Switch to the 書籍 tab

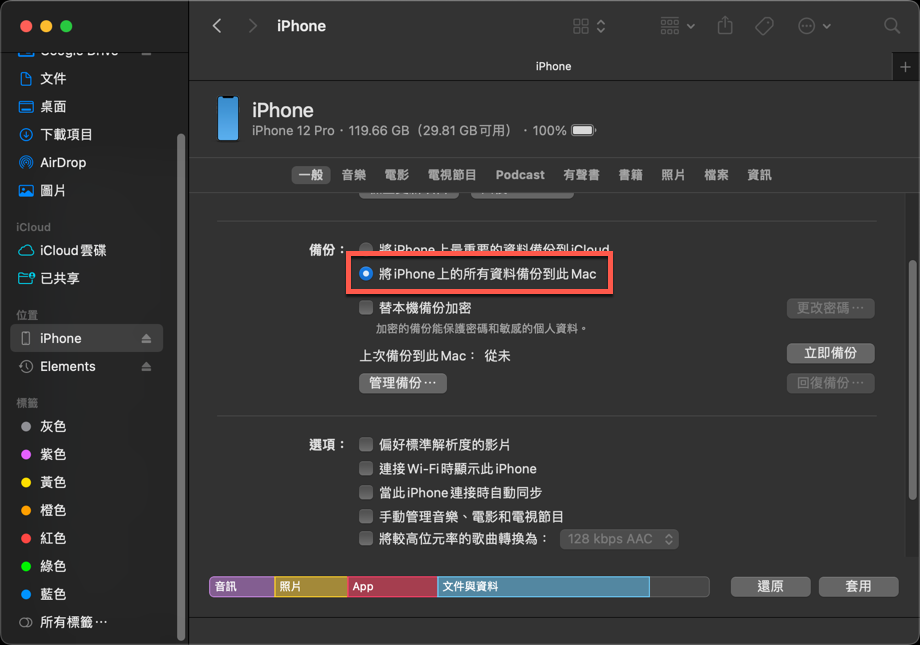(631, 175)
